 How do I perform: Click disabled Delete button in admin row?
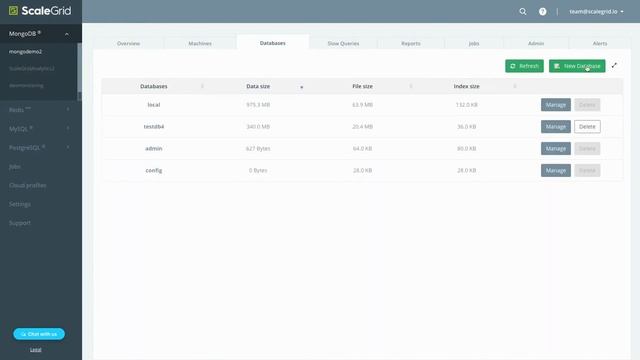click(x=587, y=149)
